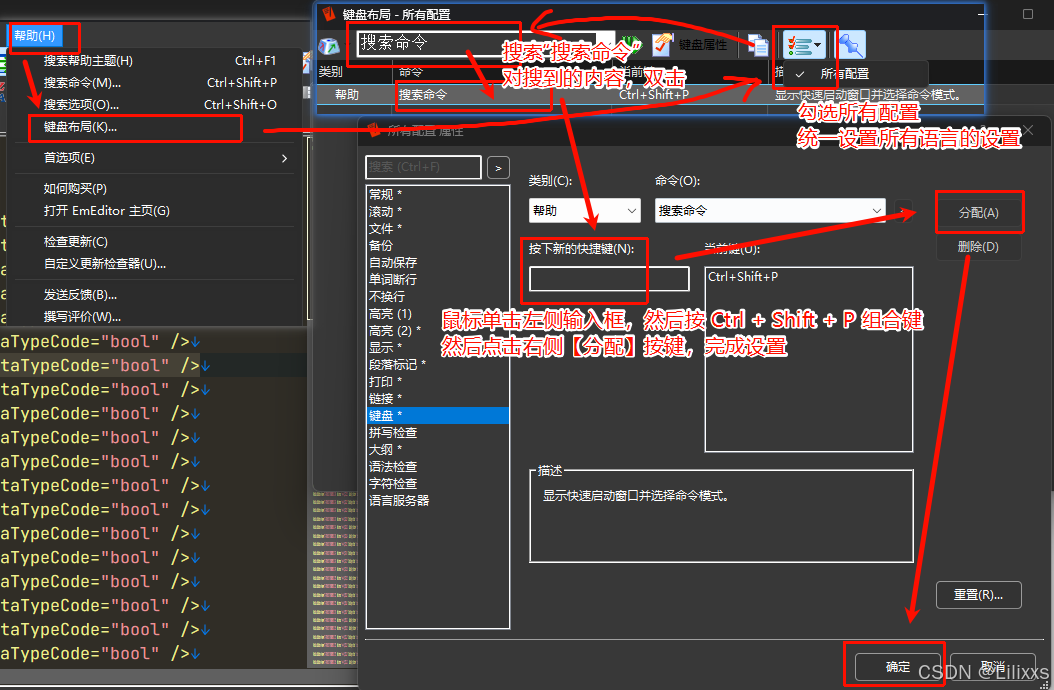Select 高亮 (1) in the category list

click(x=437, y=313)
